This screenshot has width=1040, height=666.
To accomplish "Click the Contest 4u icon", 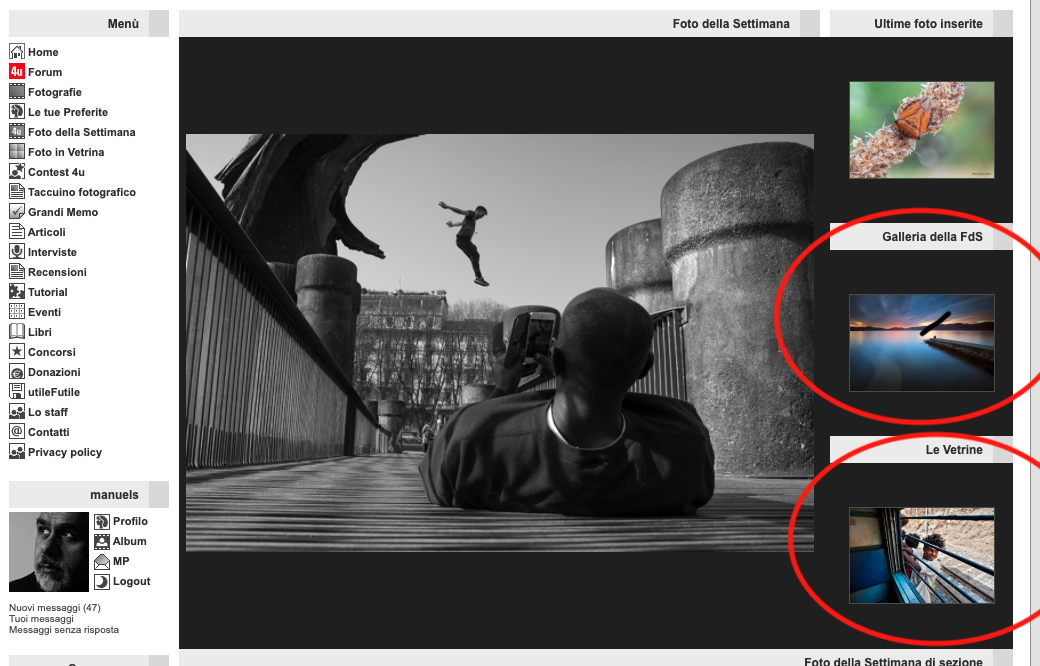I will click(x=17, y=172).
